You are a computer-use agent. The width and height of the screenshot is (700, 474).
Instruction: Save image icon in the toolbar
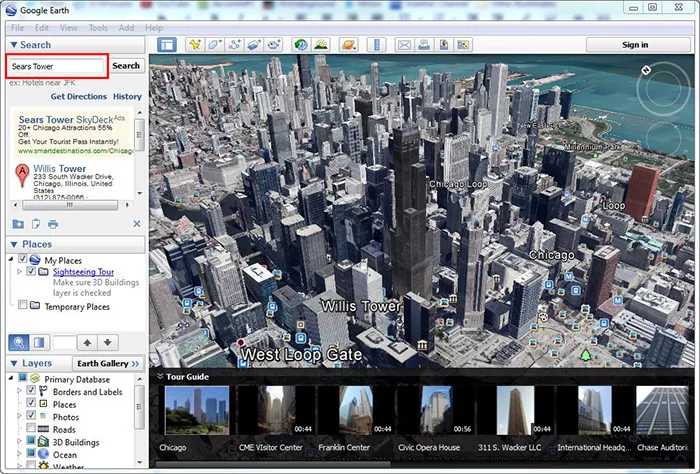click(444, 45)
